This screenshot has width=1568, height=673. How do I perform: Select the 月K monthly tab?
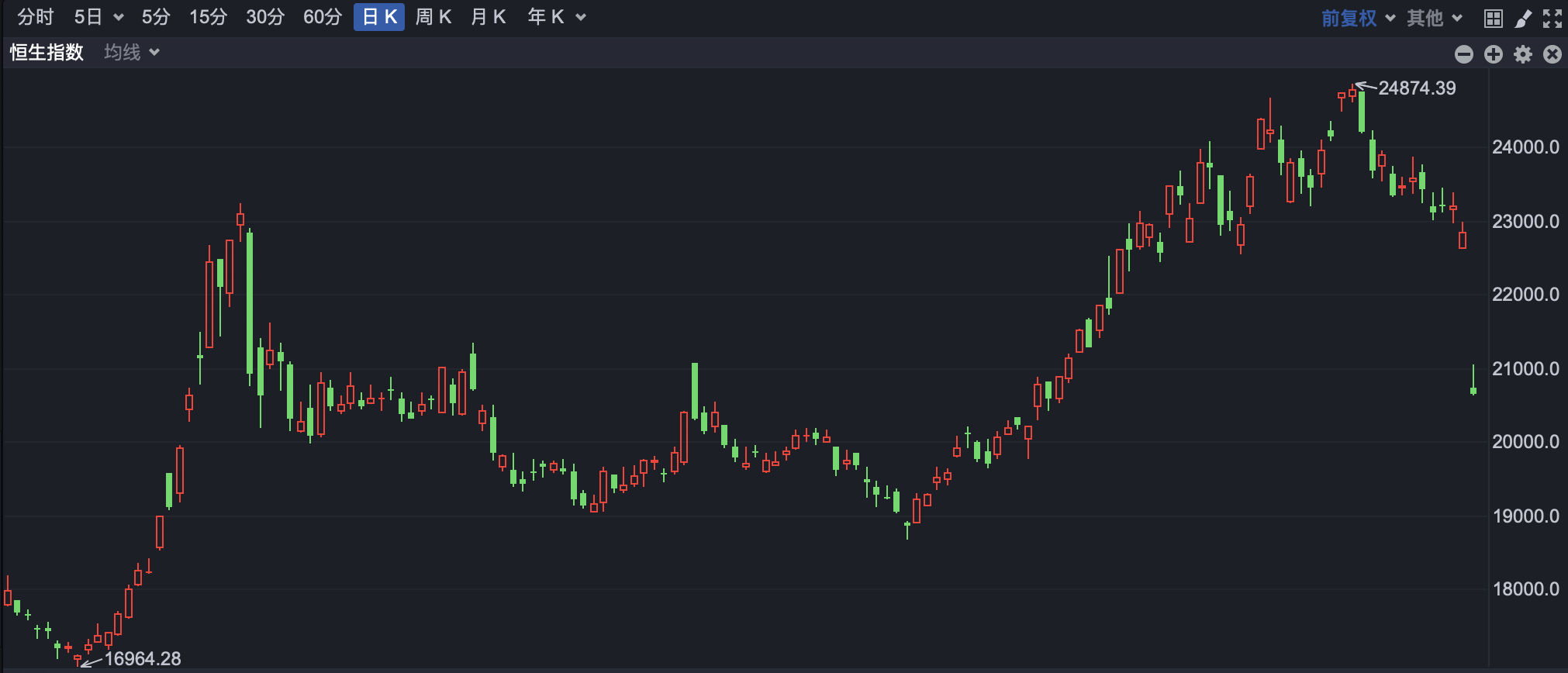coord(489,17)
